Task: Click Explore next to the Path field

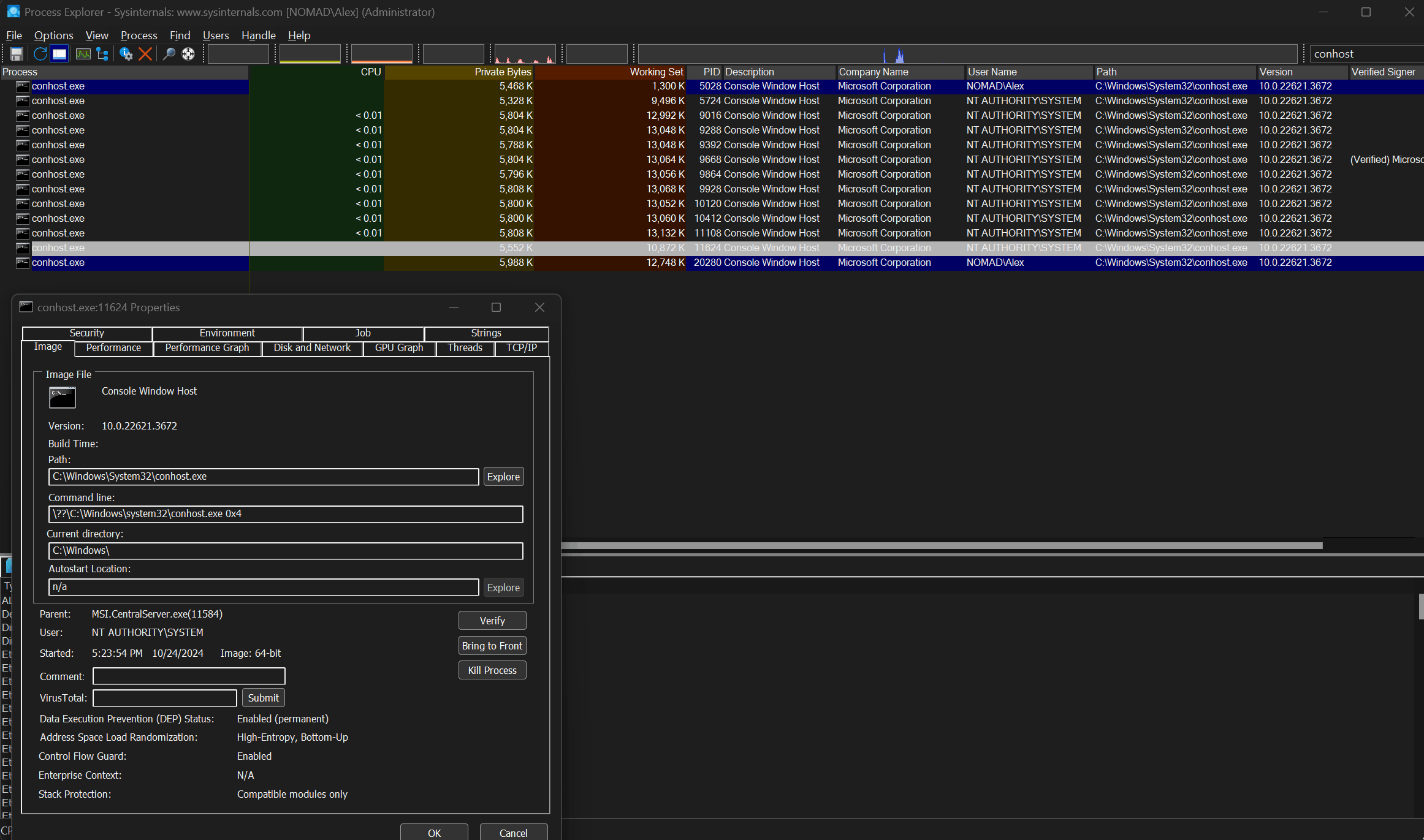Action: pyautogui.click(x=503, y=477)
